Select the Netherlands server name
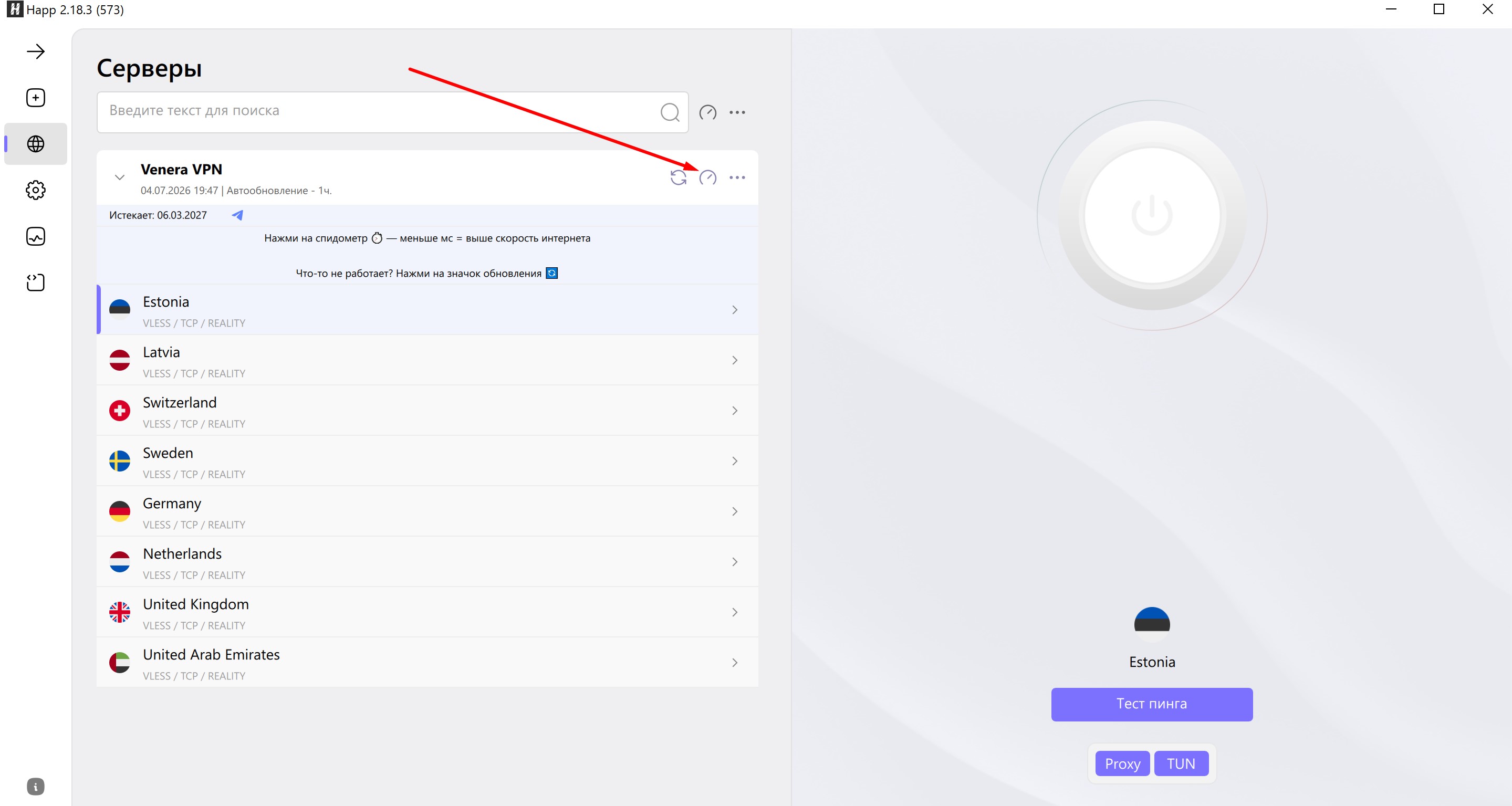 [183, 554]
